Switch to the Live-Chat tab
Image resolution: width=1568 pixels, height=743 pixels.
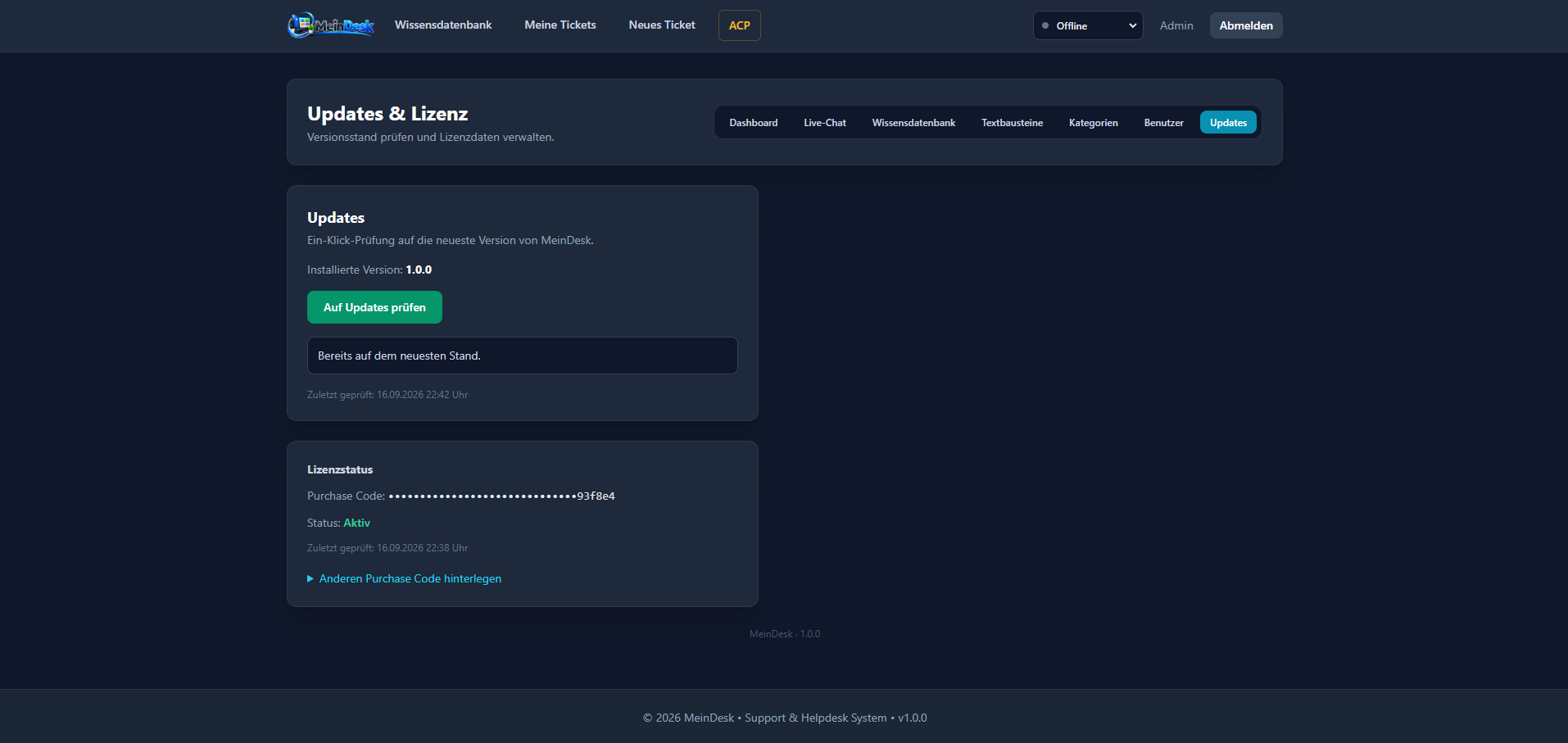click(x=825, y=122)
